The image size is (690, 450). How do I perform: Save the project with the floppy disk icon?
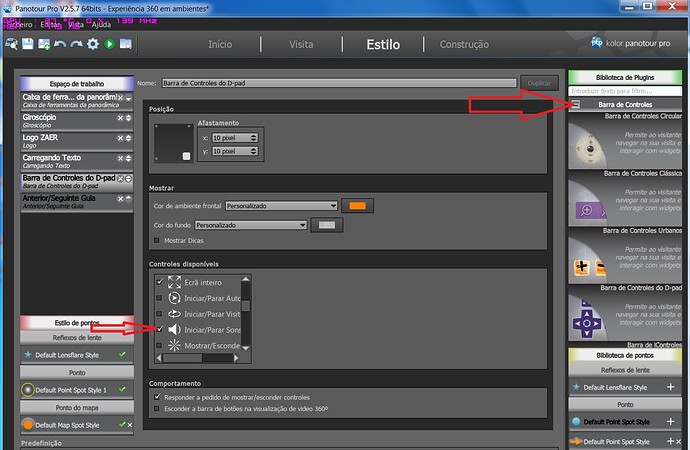(27, 44)
